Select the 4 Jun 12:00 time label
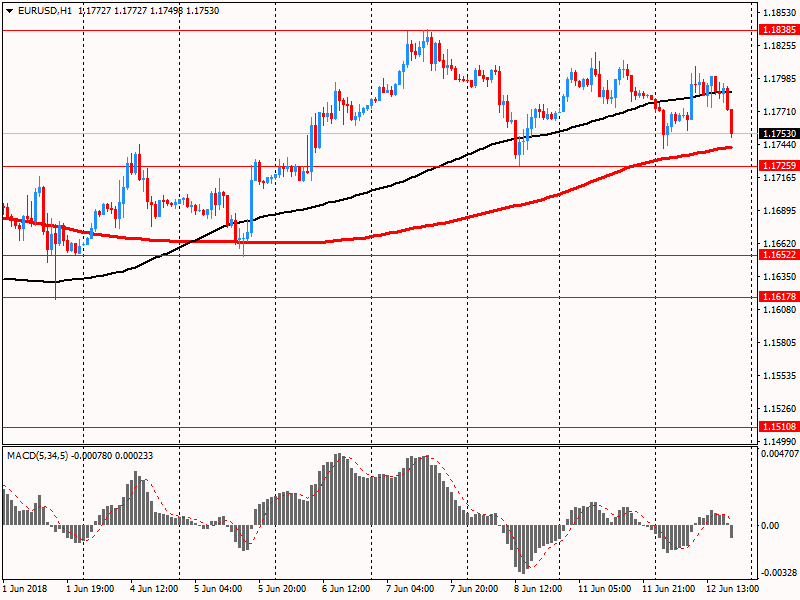Screen dimensions: 800x600 point(154,589)
